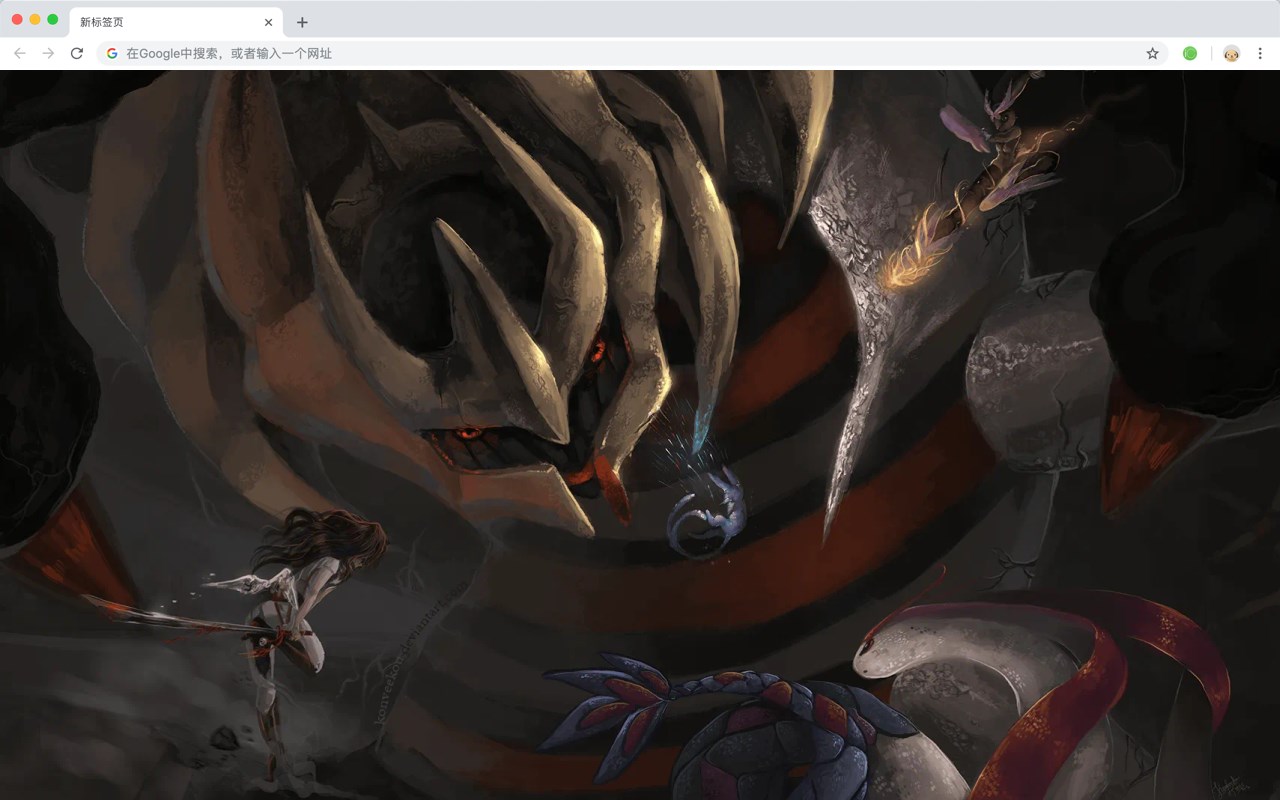The width and height of the screenshot is (1280, 800).
Task: Bookmark this page with the star icon
Action: pos(1152,53)
